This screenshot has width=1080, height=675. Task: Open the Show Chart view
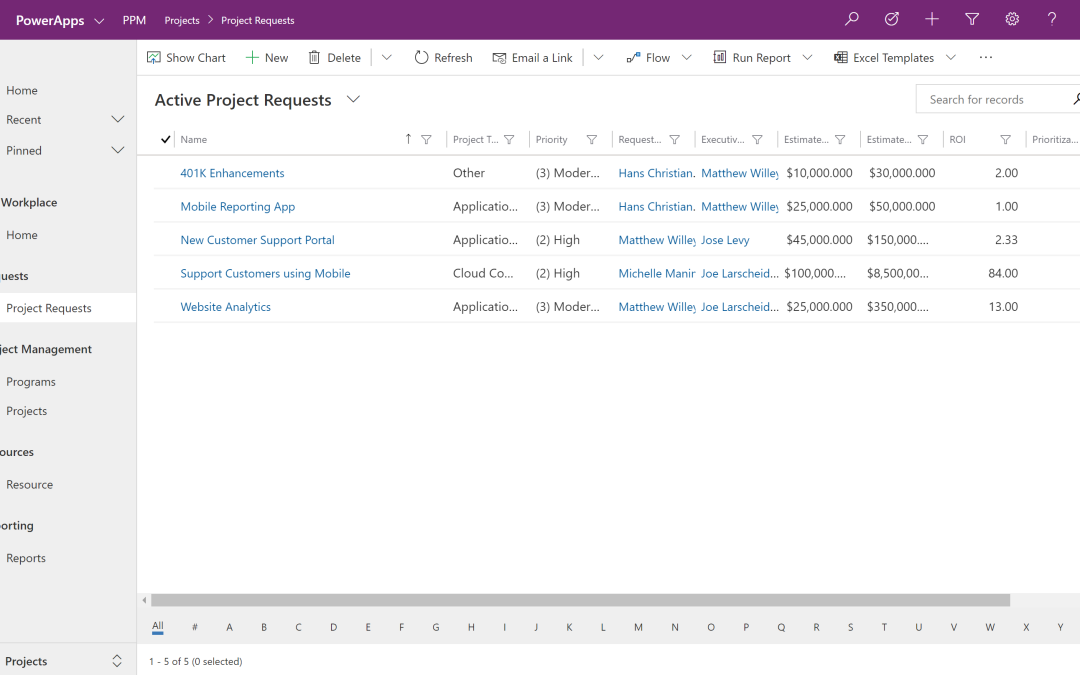(186, 57)
